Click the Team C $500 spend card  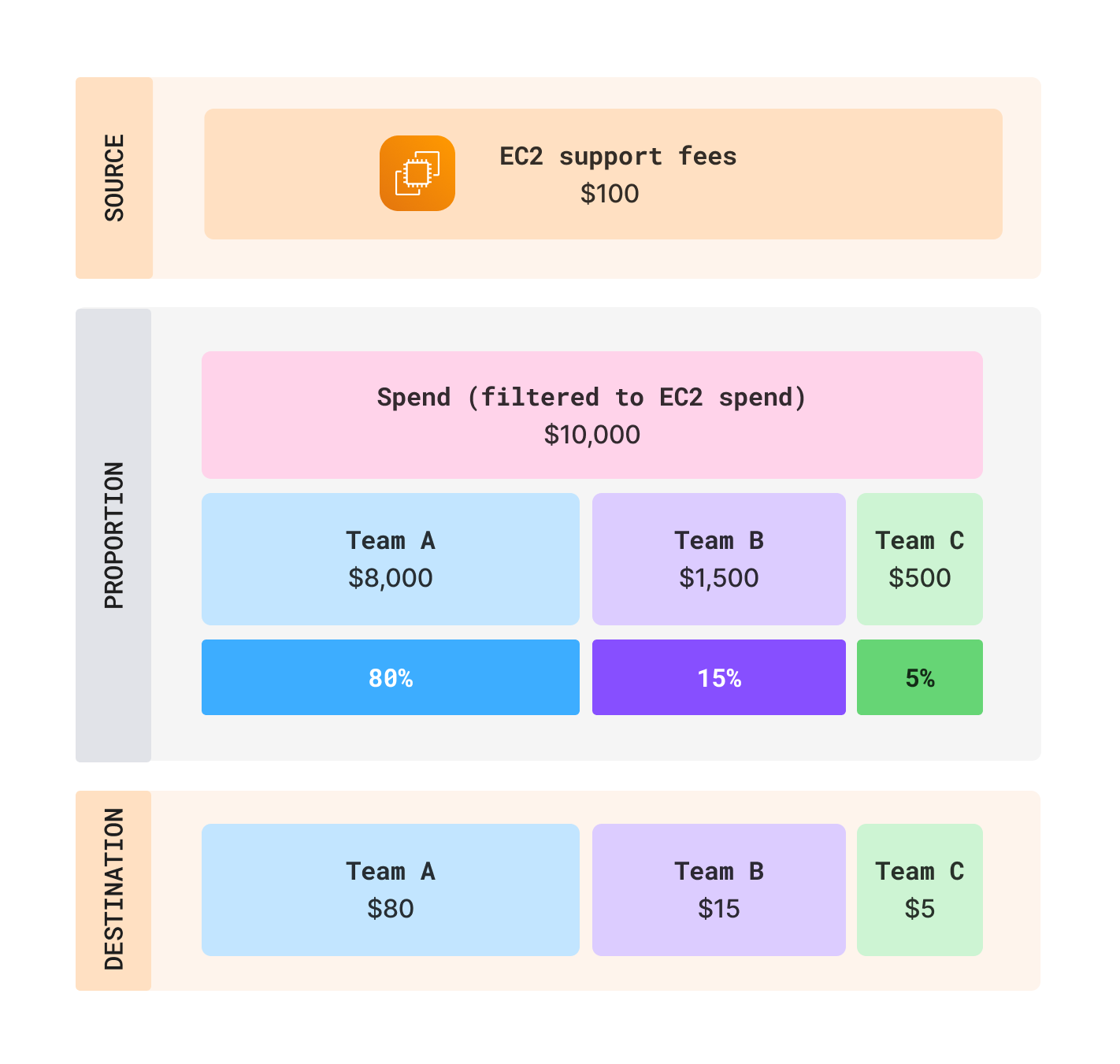coord(919,559)
